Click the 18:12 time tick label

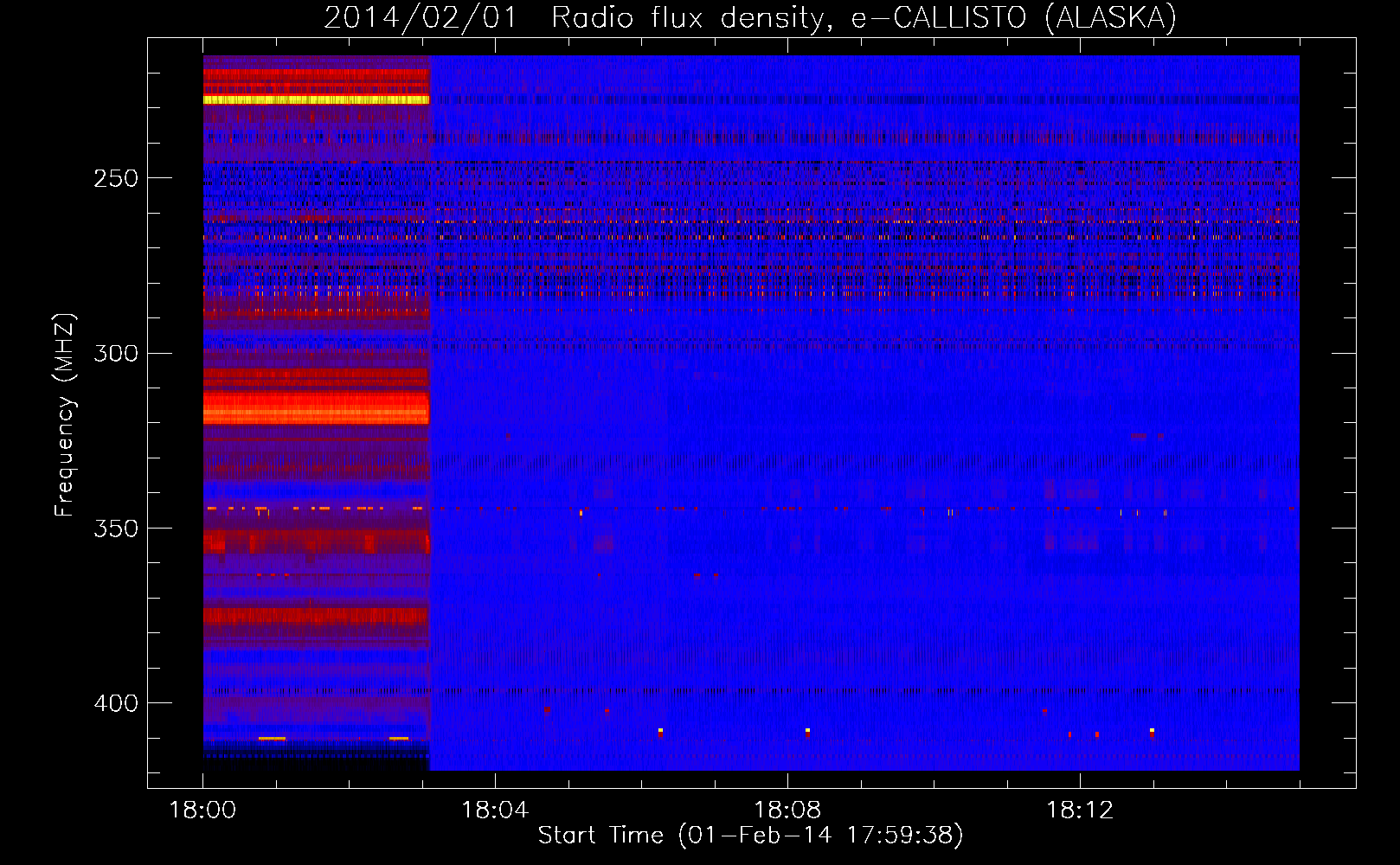[x=1080, y=811]
